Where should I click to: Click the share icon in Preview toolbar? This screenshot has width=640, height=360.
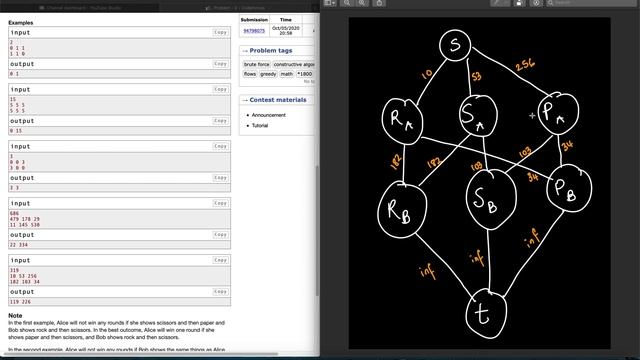[379, 3]
